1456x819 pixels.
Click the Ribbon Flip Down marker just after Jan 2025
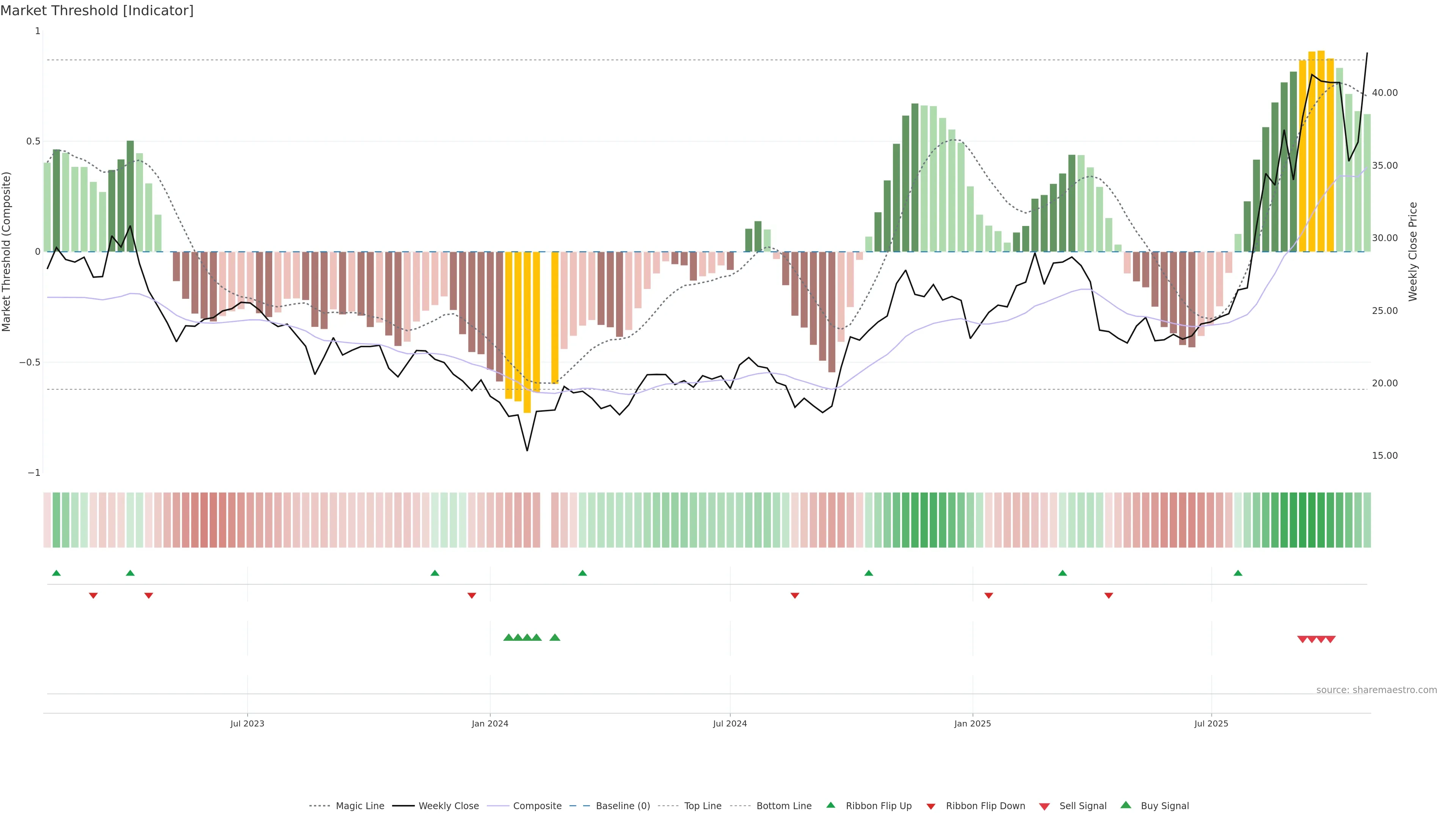(988, 596)
